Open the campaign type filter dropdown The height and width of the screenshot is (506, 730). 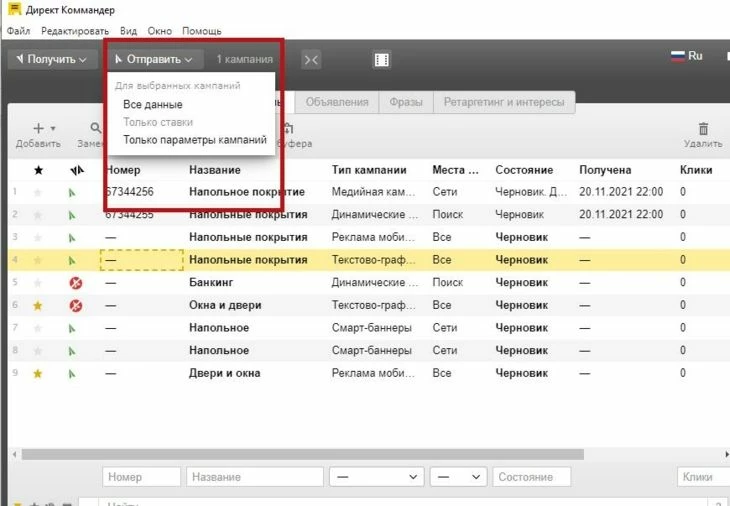[x=377, y=477]
